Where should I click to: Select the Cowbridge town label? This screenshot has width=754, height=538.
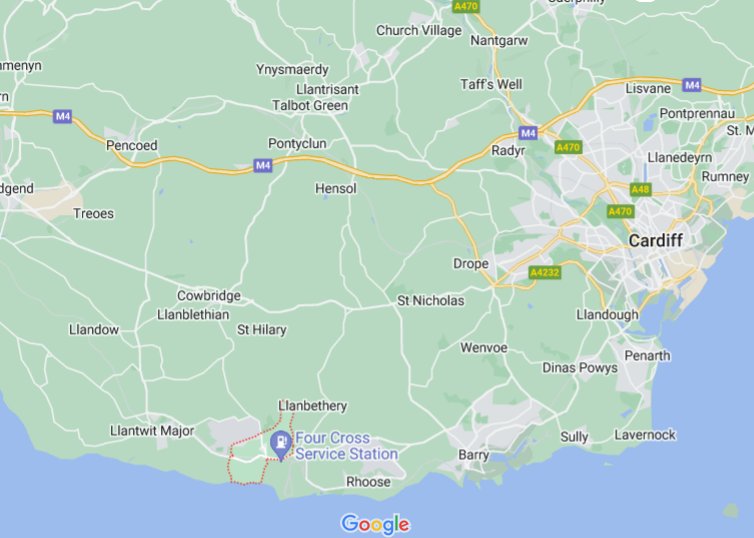click(x=209, y=295)
